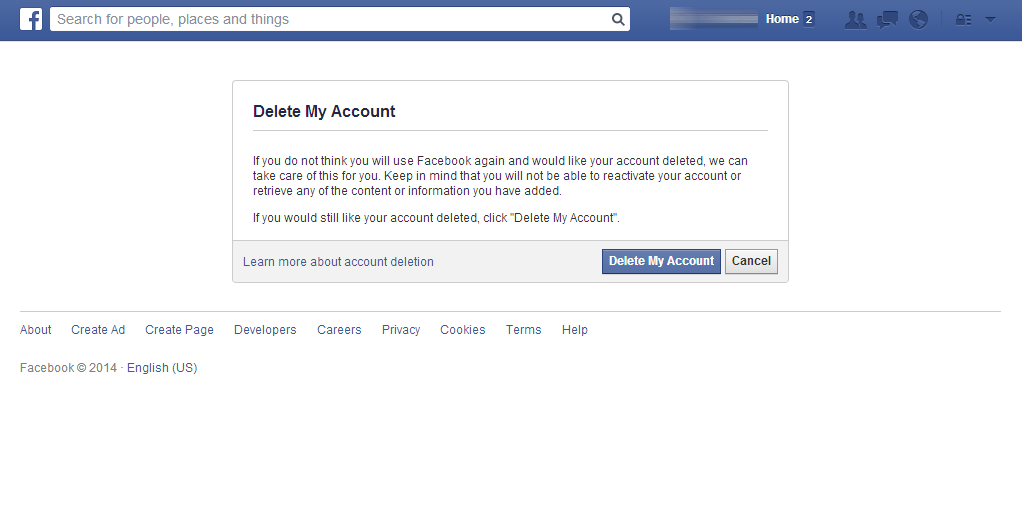Open the Create Ad footer link
The width and height of the screenshot is (1022, 508).
click(98, 330)
